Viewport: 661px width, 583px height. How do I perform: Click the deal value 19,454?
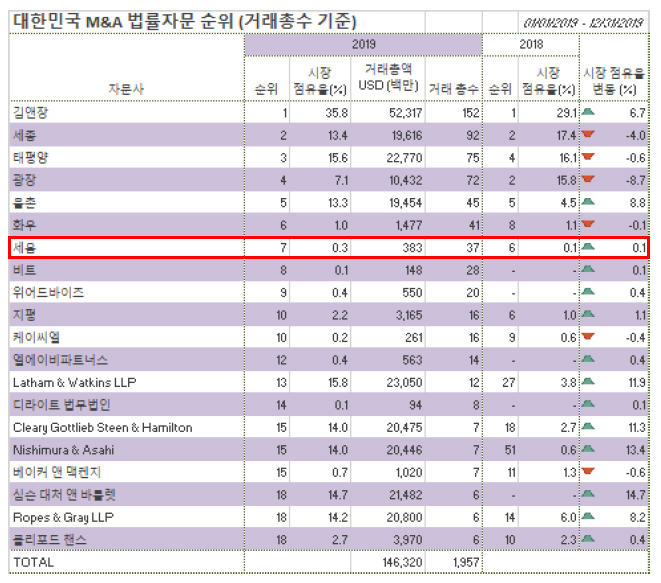click(x=405, y=203)
